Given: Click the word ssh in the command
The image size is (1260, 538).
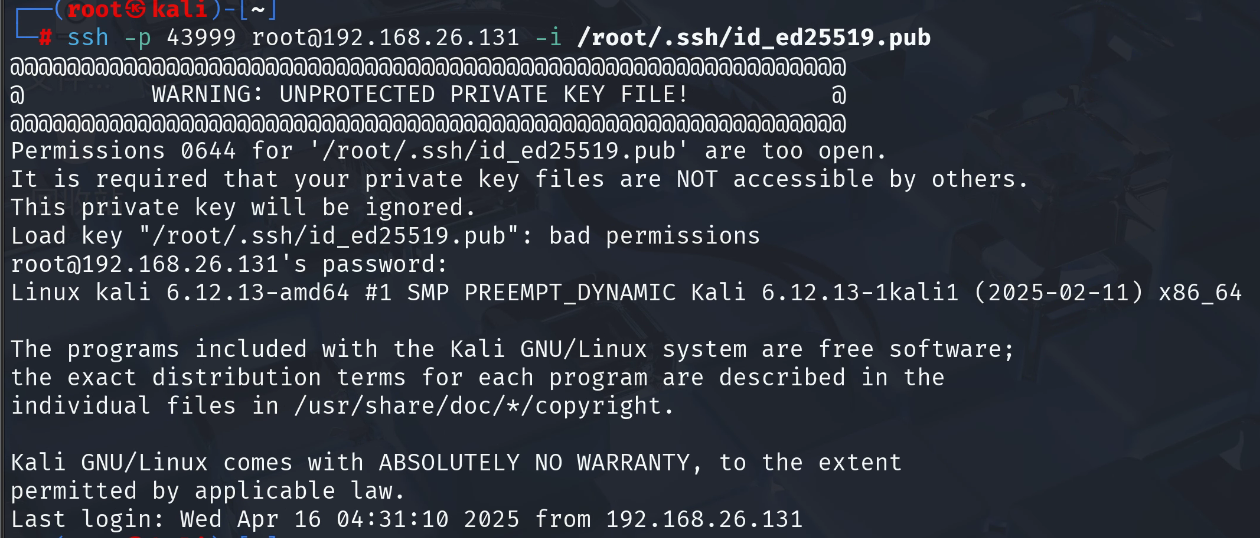Looking at the screenshot, I should point(89,39).
